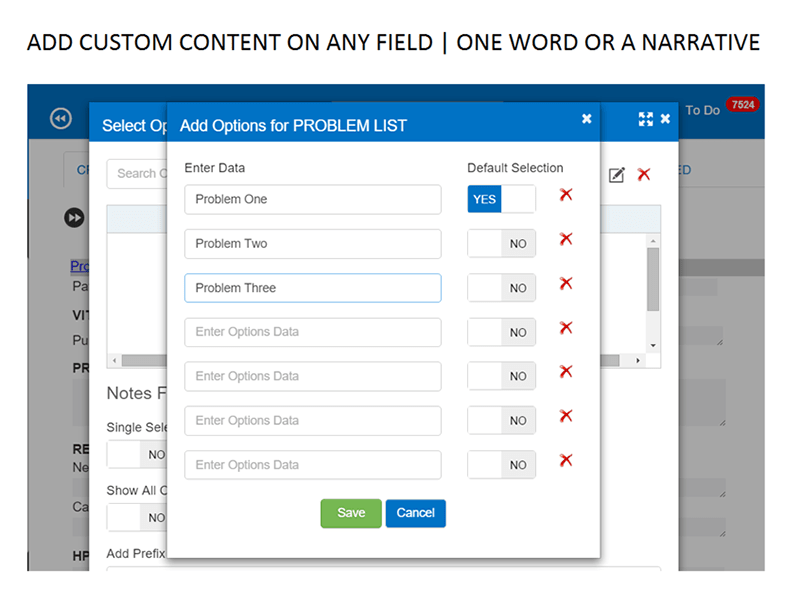Click the fast-forward icon on the left
Image resolution: width=800 pixels, height=589 pixels.
(x=74, y=217)
